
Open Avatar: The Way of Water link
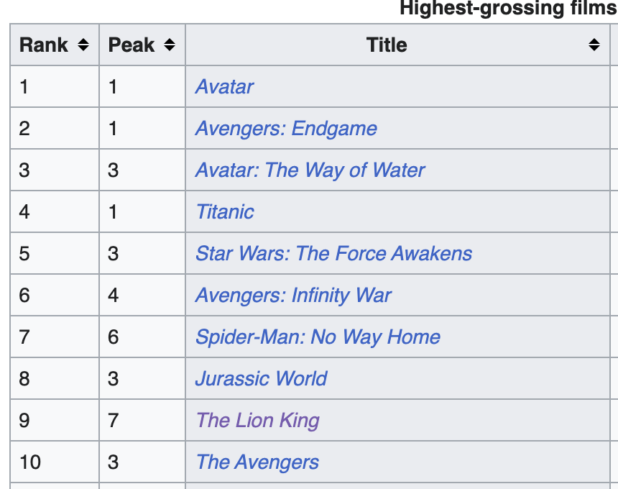tap(310, 170)
